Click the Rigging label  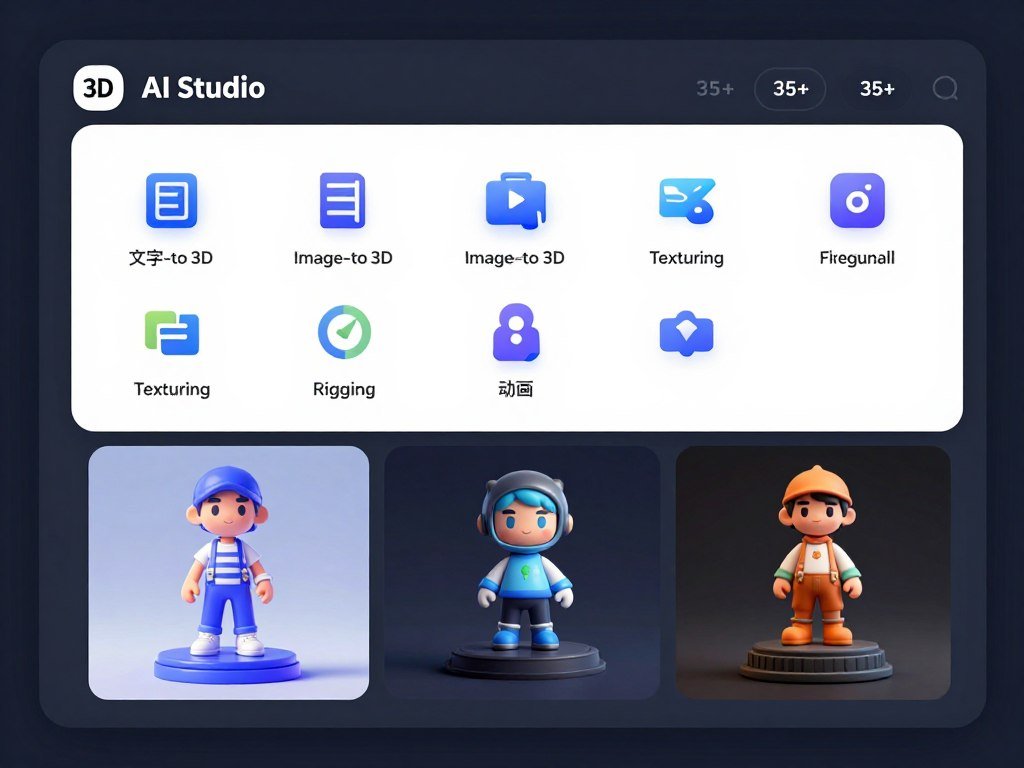[x=344, y=389]
